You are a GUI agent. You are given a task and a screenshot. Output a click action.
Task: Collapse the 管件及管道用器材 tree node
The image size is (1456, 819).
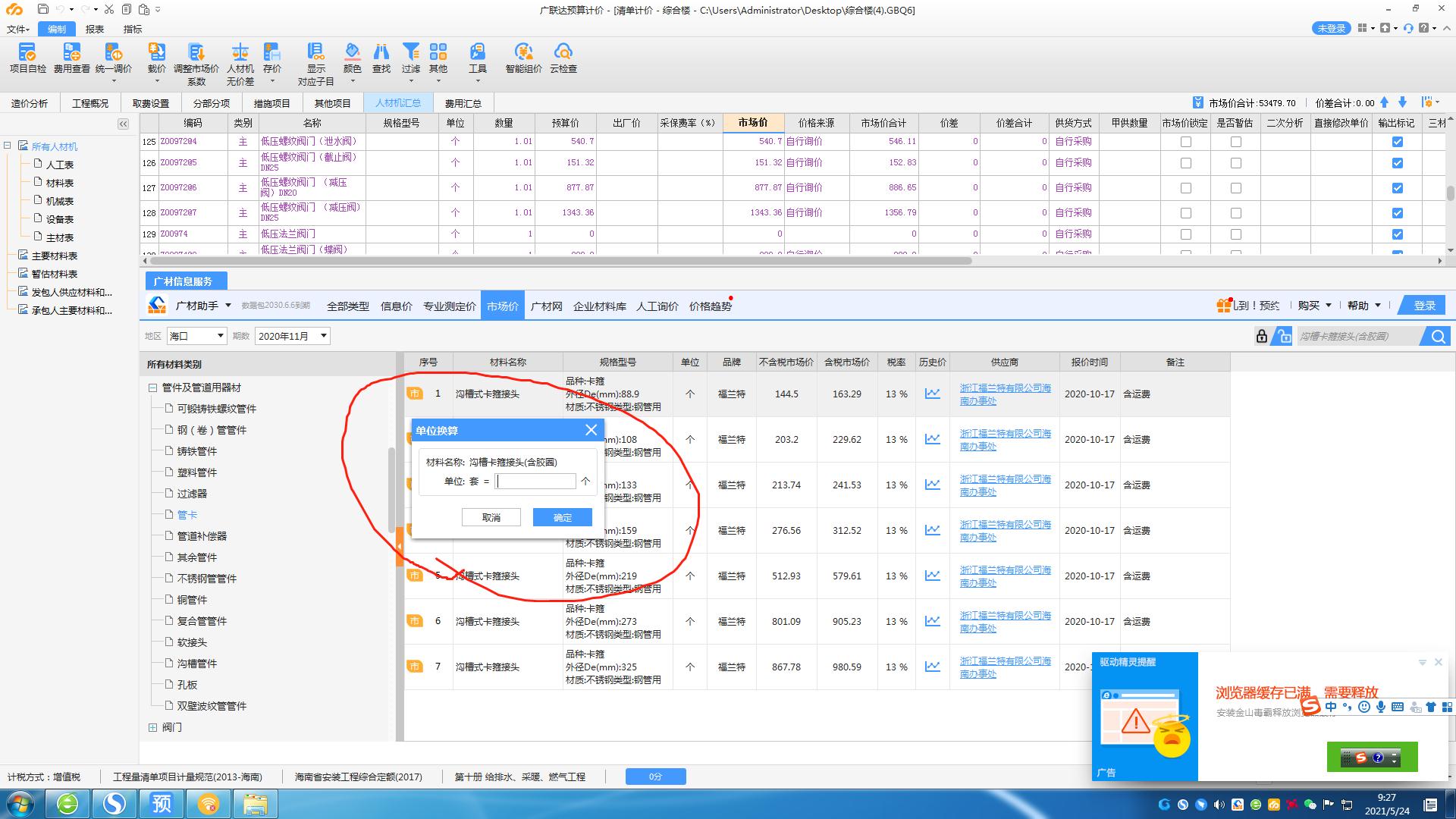pos(152,388)
